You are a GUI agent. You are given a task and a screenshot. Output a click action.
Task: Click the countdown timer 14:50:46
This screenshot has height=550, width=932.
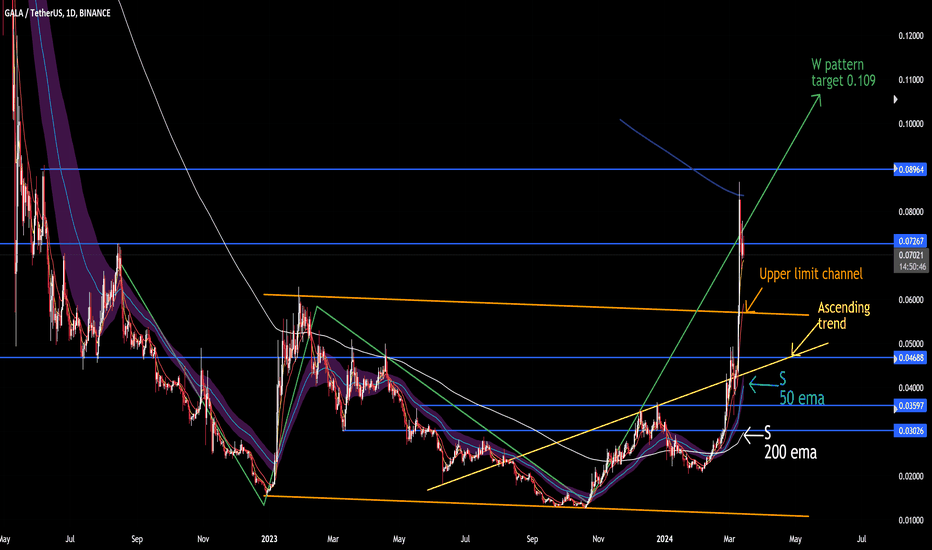[911, 267]
